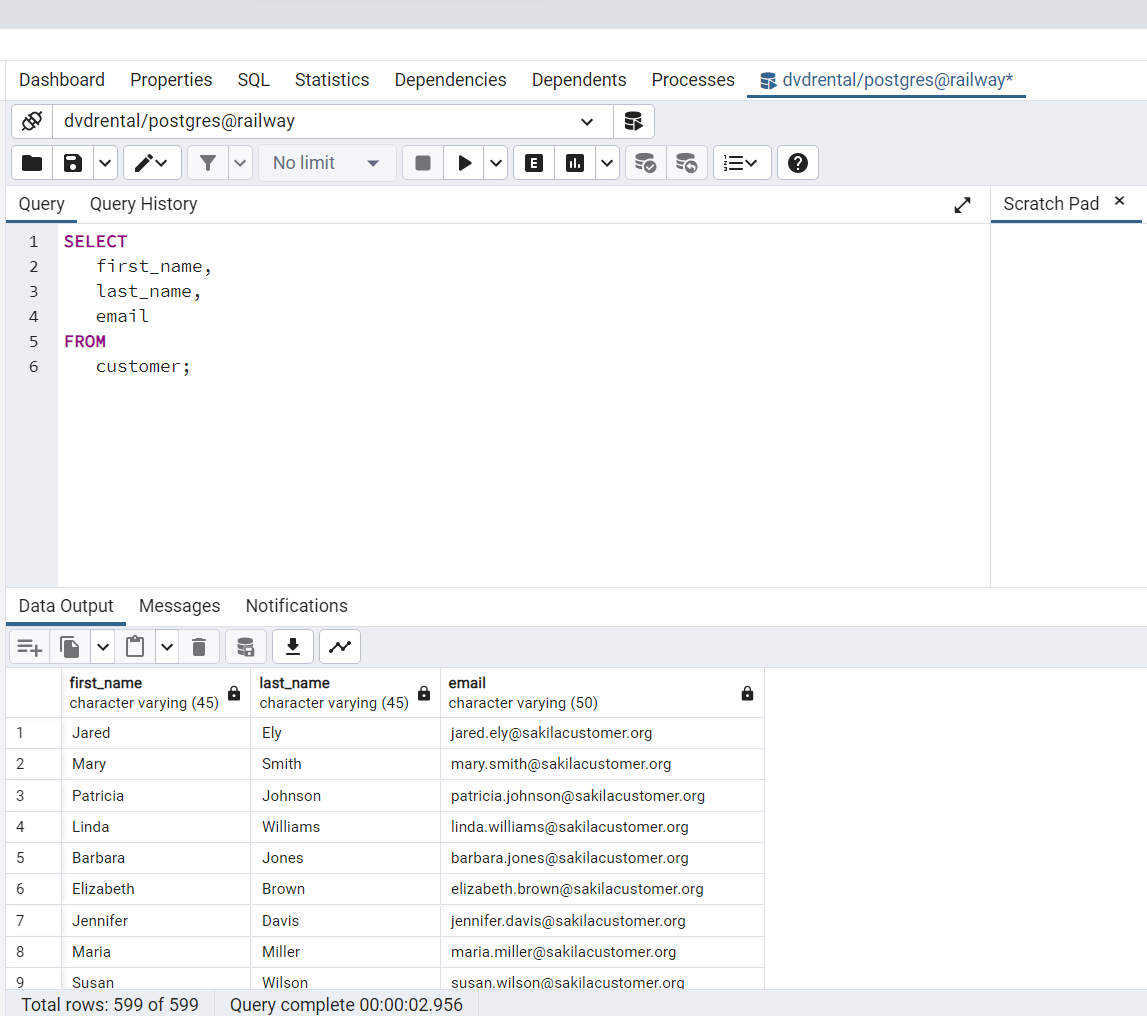Close the Scratch Pad panel
Viewport: 1147px width, 1016px height.
click(x=1119, y=200)
